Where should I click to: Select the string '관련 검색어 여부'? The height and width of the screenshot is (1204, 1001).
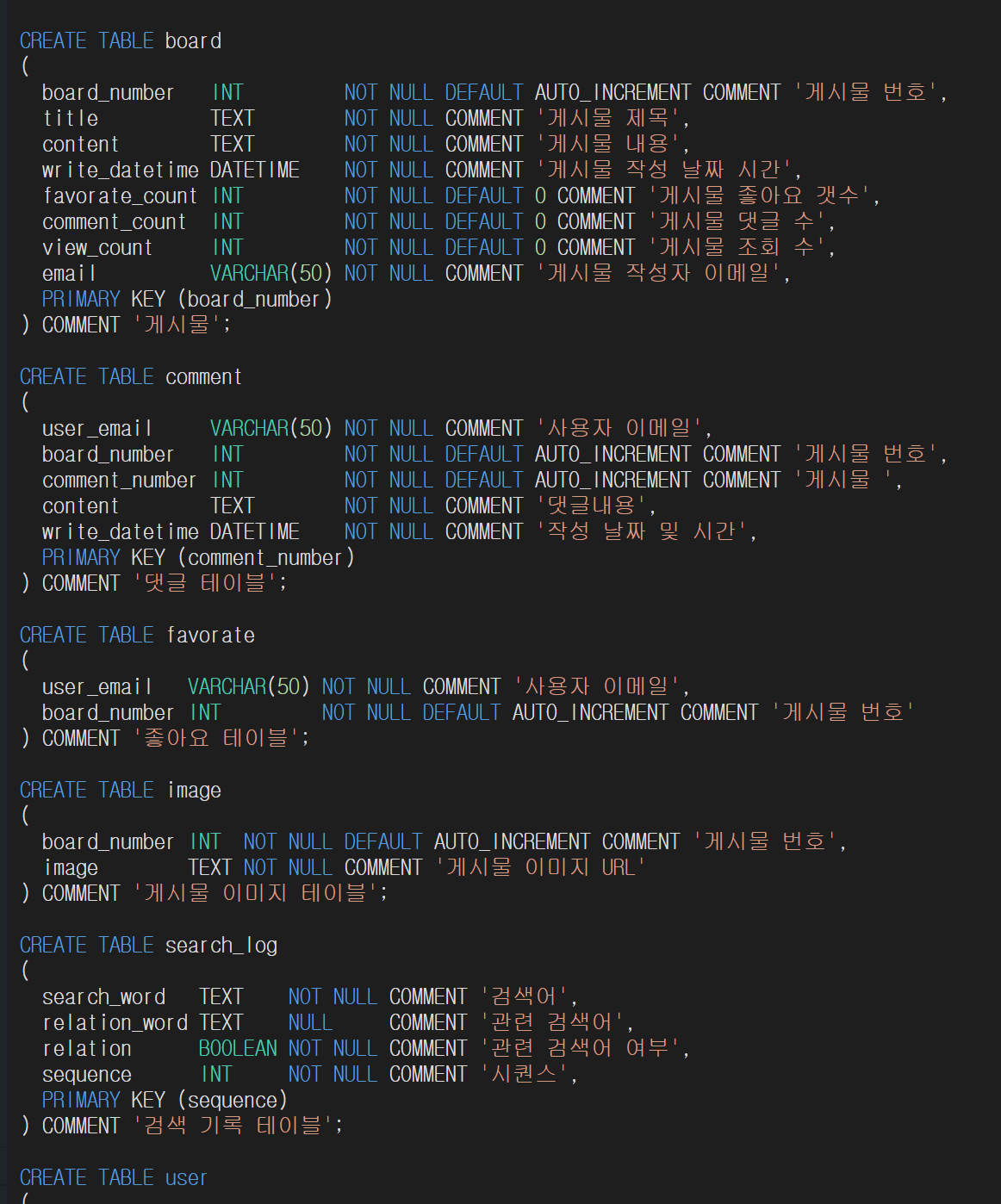click(580, 1048)
